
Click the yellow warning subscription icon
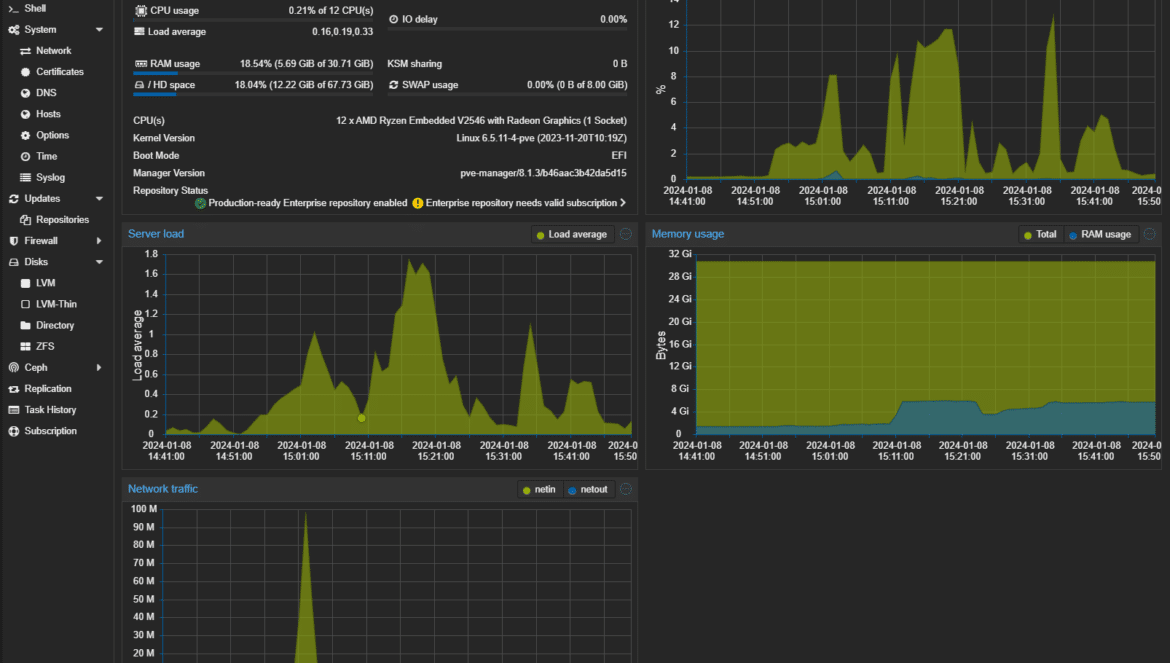418,203
